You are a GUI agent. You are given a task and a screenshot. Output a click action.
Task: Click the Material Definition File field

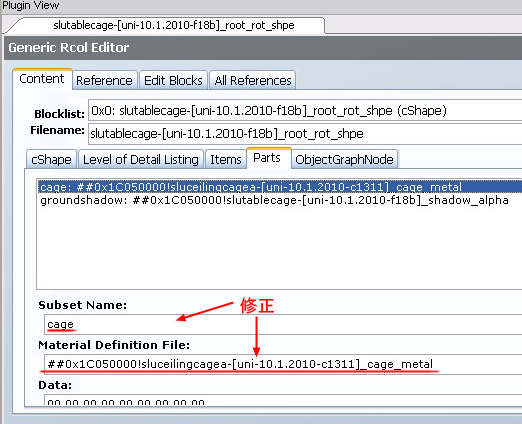pos(283,364)
